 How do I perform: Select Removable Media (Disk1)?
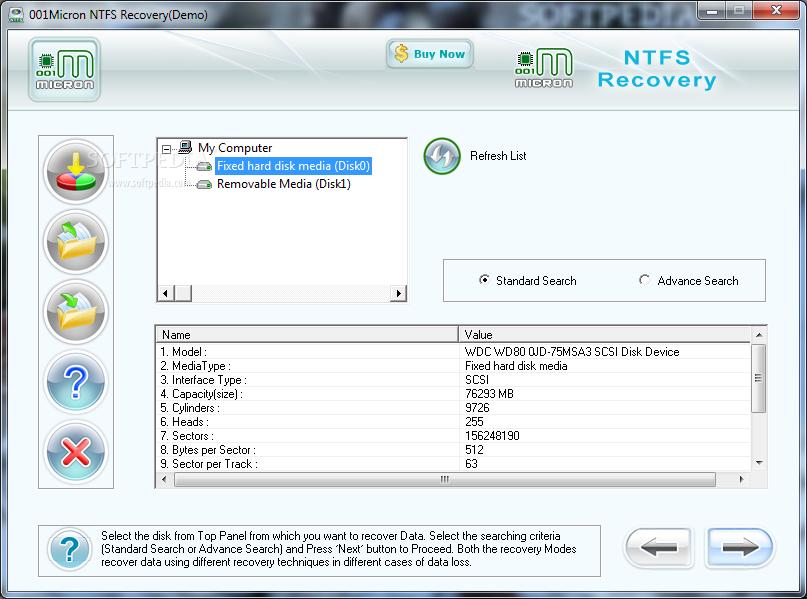284,184
